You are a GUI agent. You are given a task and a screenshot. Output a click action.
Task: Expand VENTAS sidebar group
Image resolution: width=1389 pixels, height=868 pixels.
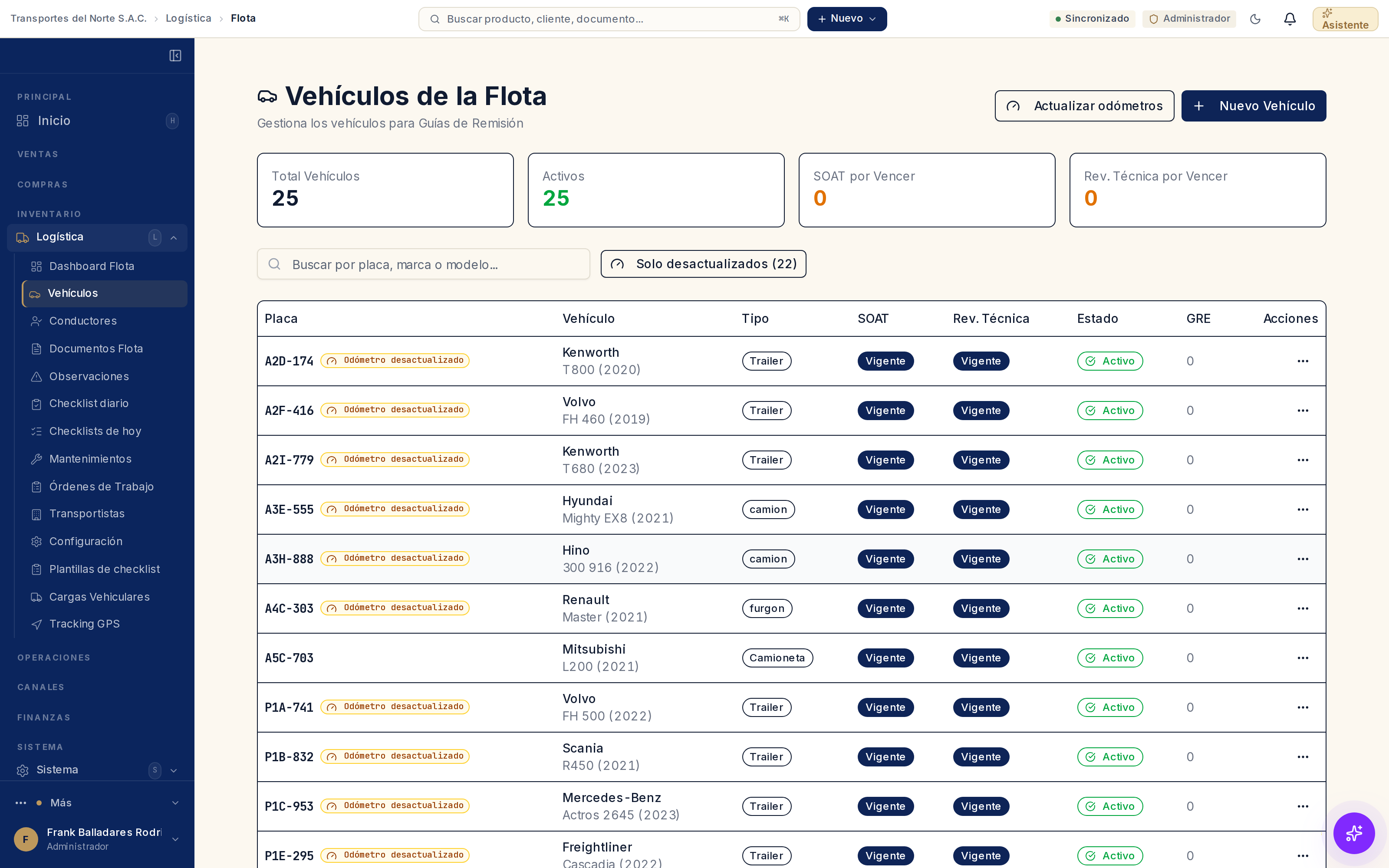[38, 155]
